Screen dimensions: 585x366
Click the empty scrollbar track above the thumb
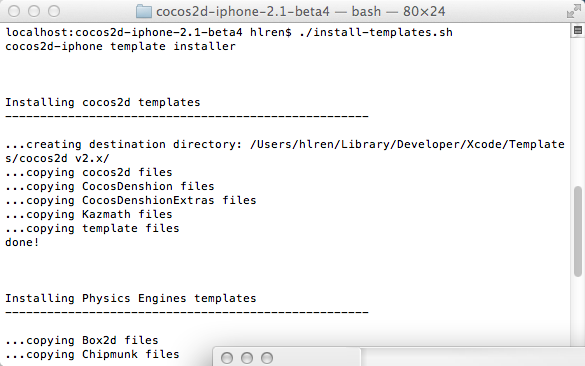[x=578, y=112]
